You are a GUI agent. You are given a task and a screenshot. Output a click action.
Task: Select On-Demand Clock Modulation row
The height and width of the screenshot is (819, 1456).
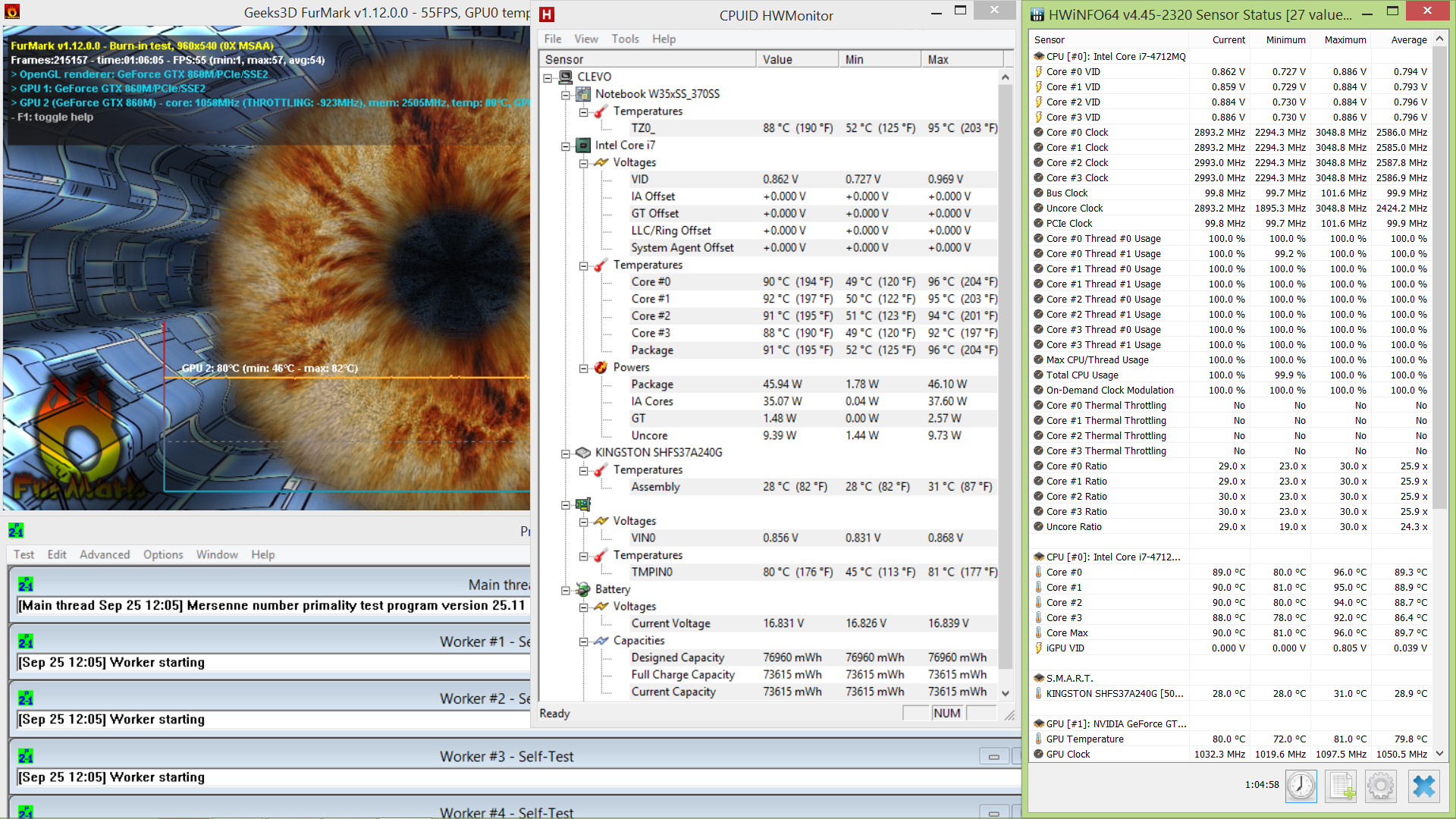(1232, 390)
